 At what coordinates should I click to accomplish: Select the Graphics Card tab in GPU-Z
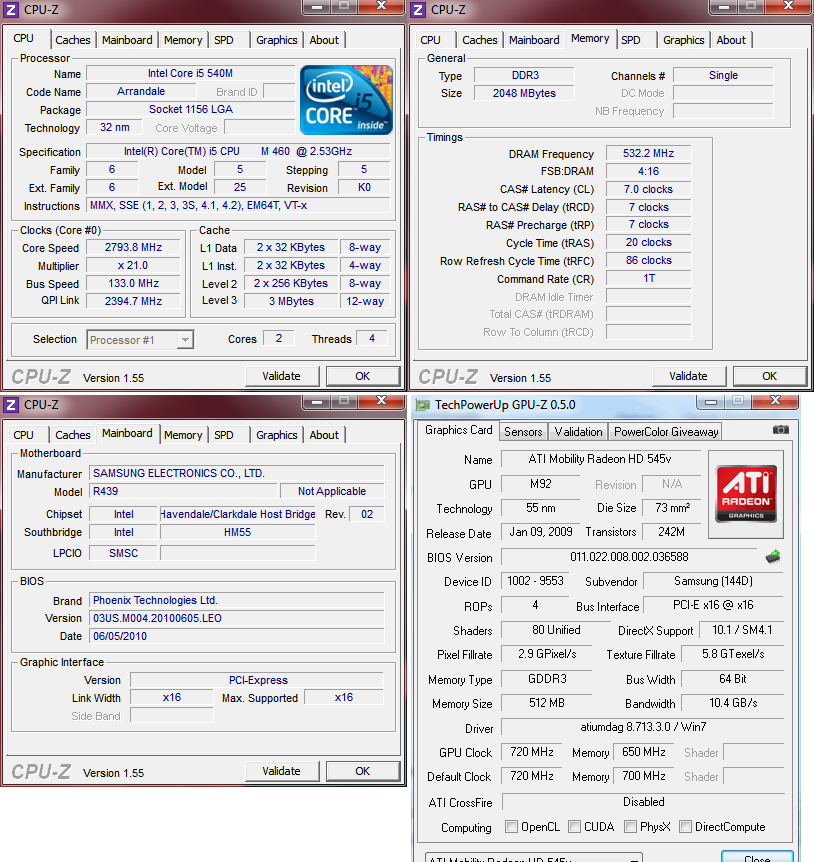[458, 430]
